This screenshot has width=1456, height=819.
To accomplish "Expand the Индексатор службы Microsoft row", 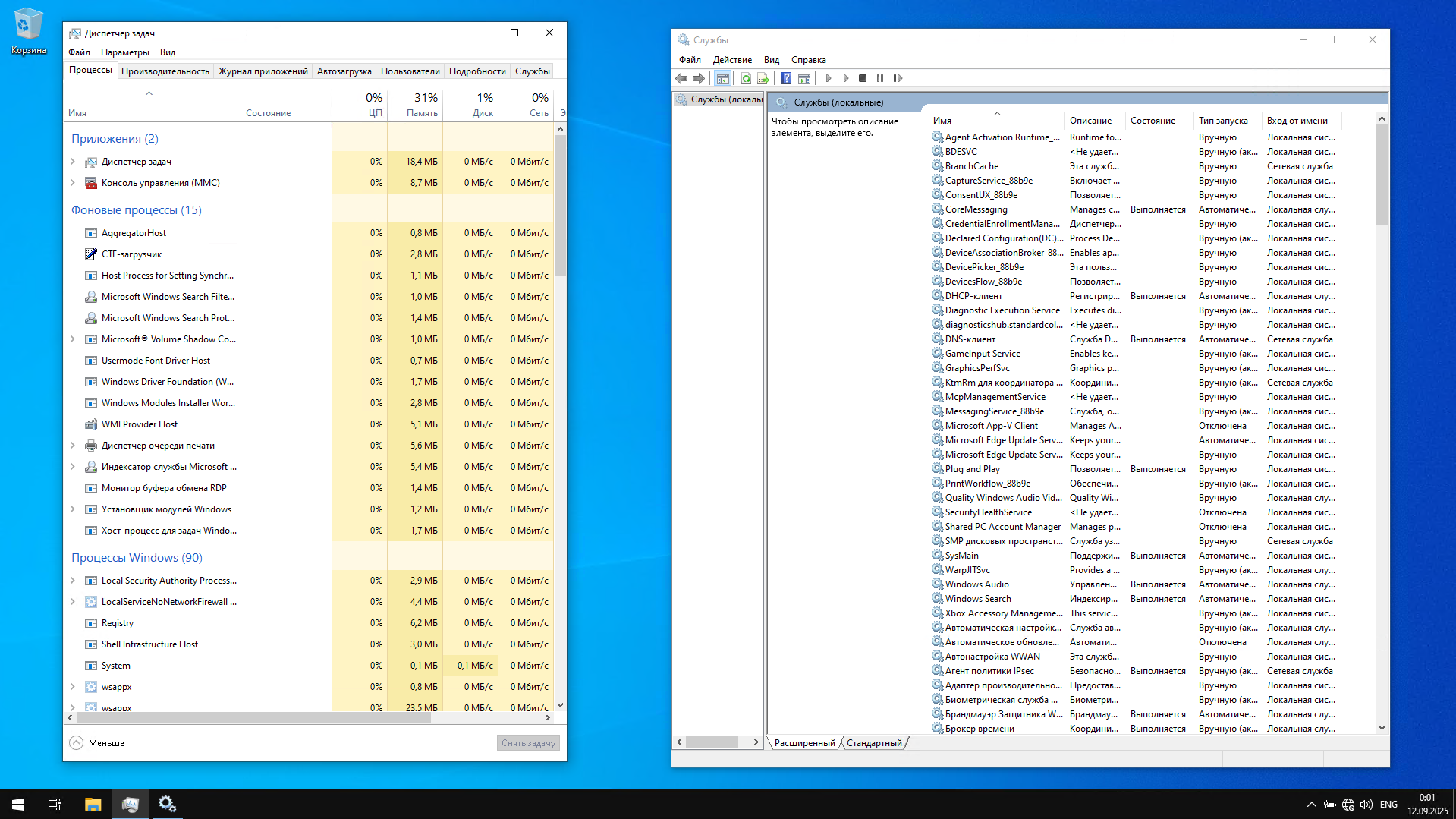I will (73, 467).
